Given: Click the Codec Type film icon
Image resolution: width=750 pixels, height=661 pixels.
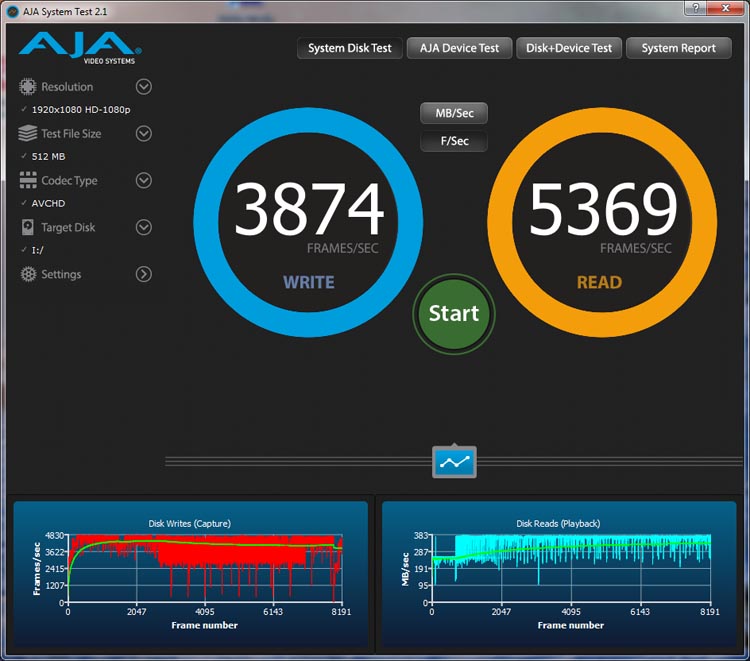Looking at the screenshot, I should [x=27, y=181].
